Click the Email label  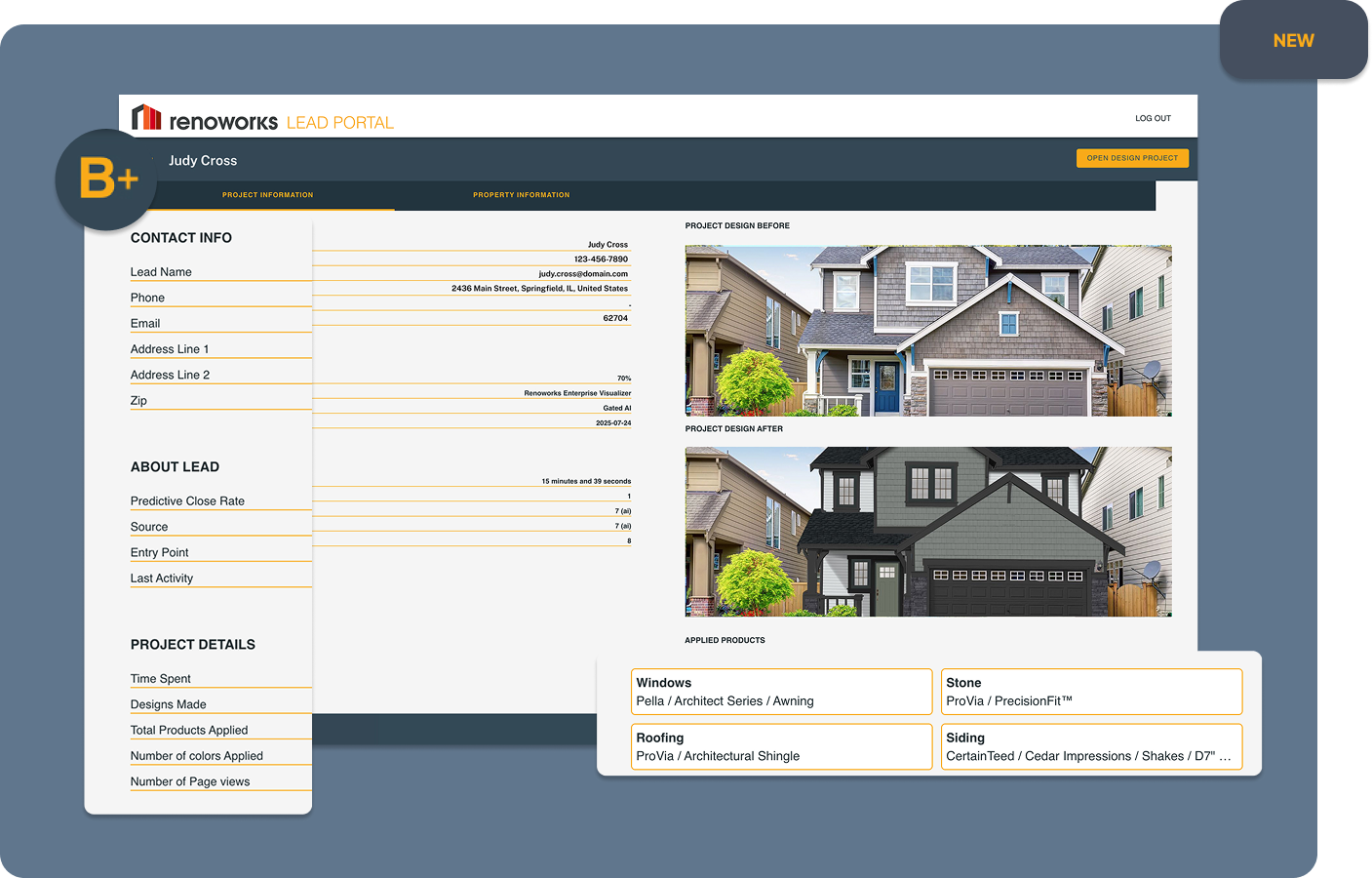[145, 324]
